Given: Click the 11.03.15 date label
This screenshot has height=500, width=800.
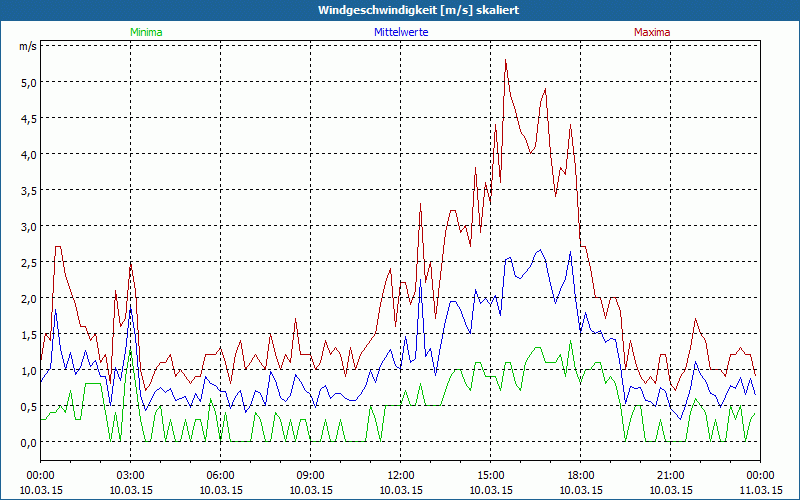Looking at the screenshot, I should (760, 490).
